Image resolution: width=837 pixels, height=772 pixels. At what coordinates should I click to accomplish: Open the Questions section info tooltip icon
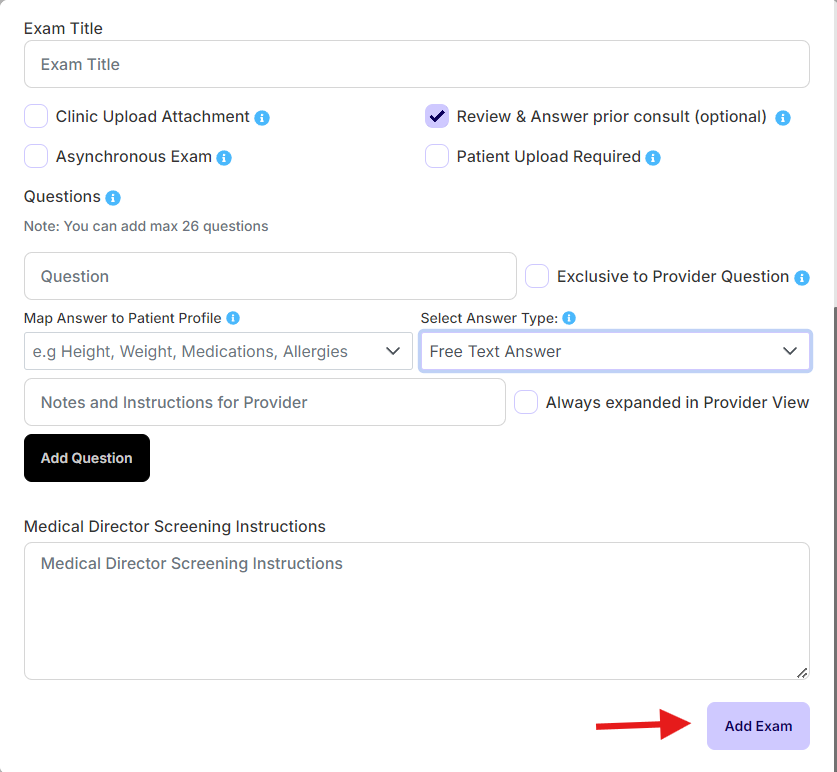(x=113, y=197)
